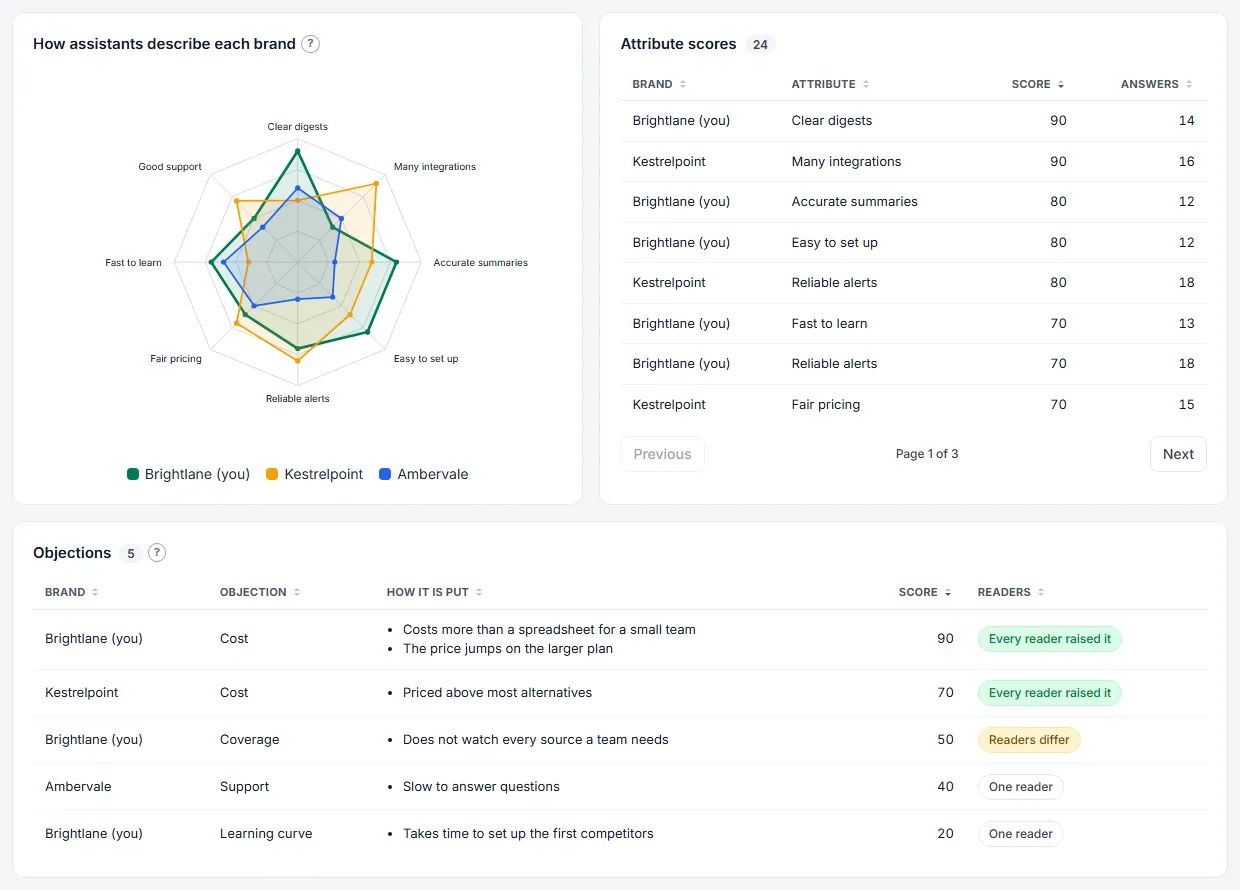Open the help tooltip beside Objections heading

[x=157, y=553]
